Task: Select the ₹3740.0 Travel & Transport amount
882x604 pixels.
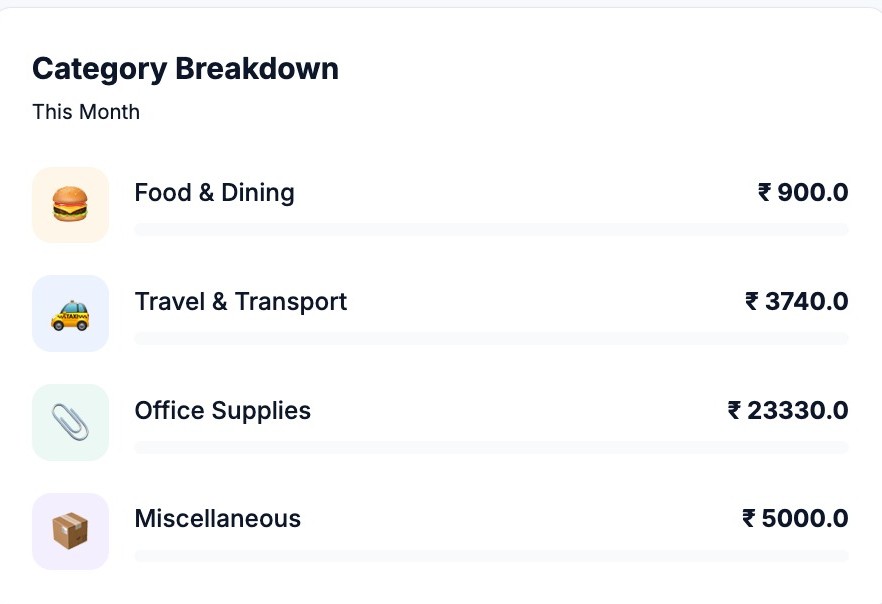Action: (793, 301)
